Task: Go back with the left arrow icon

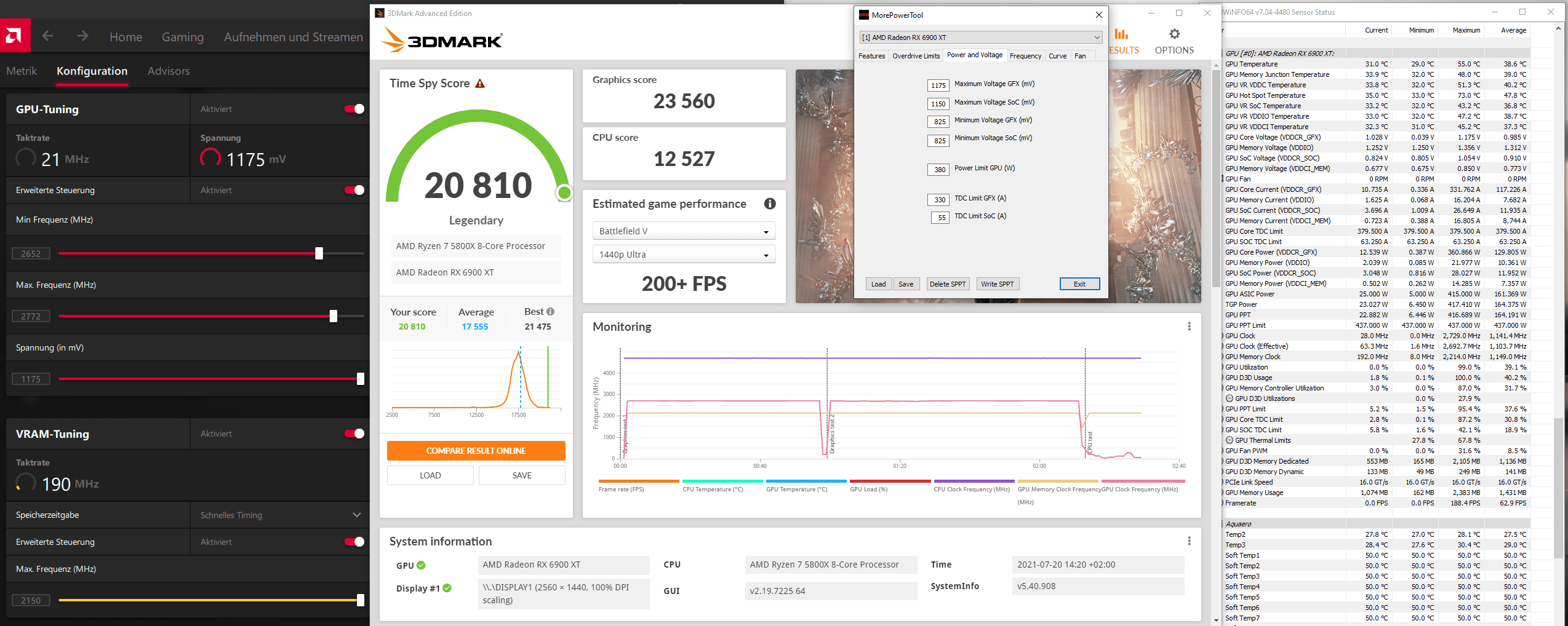Action: click(x=47, y=36)
